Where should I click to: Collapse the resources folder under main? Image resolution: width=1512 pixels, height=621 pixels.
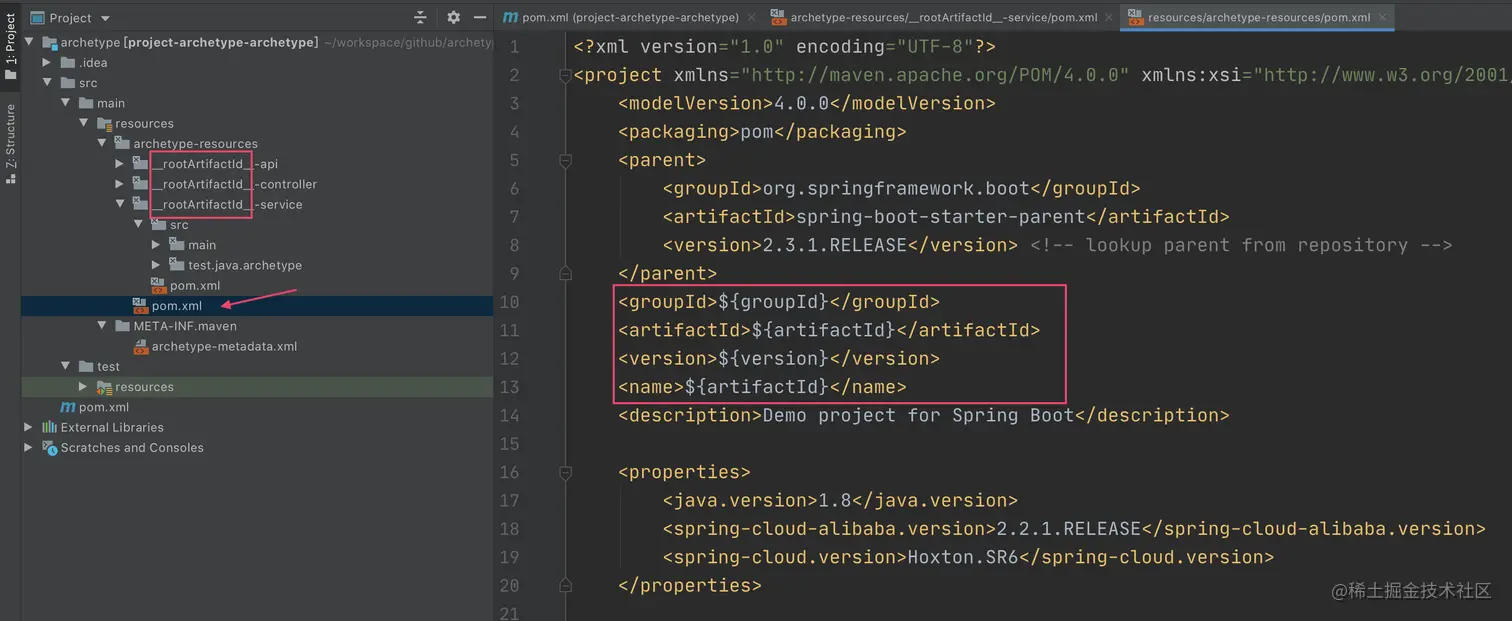pos(84,123)
